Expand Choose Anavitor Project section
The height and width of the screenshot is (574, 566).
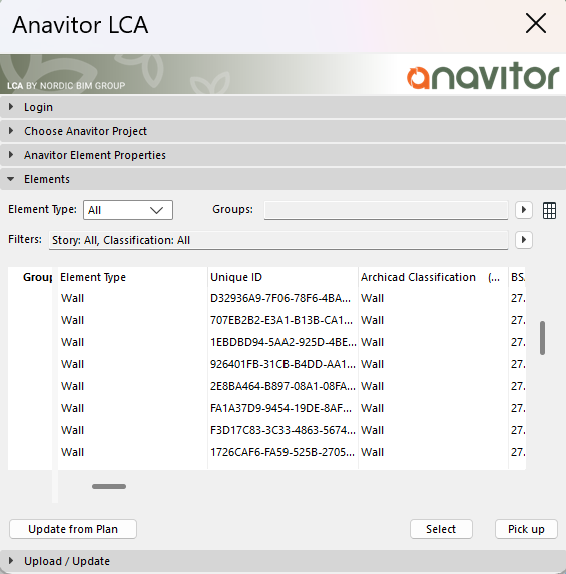(283, 131)
